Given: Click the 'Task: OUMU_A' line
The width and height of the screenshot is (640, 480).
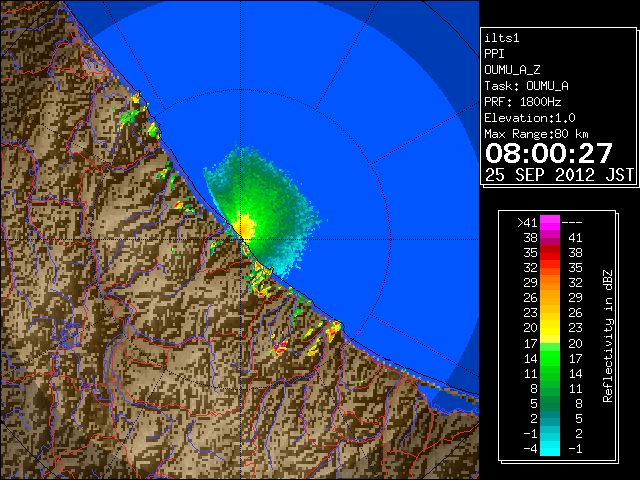Looking at the screenshot, I should 527,86.
